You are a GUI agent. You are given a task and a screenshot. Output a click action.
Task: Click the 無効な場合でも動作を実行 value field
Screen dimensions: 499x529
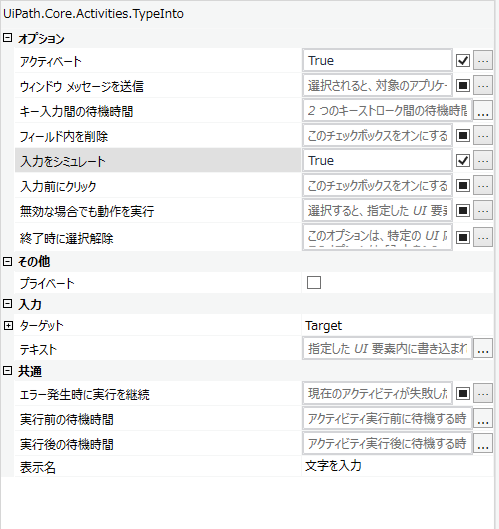click(x=377, y=211)
